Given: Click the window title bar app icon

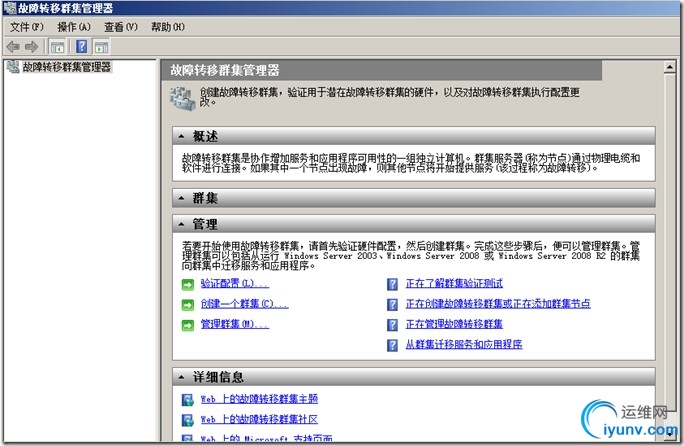Looking at the screenshot, I should coord(9,8).
